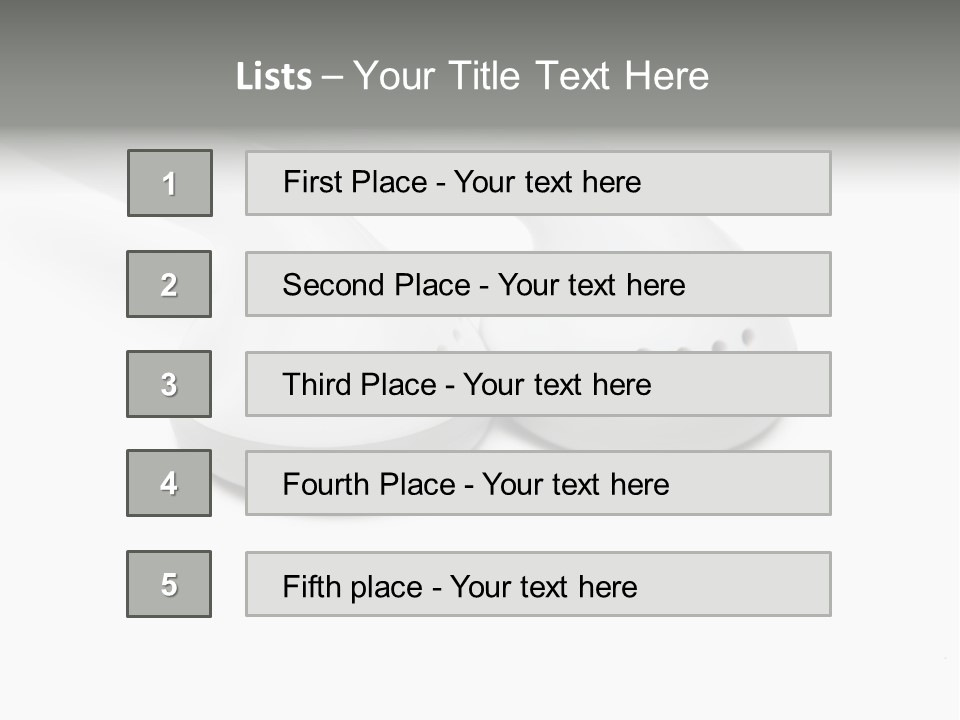Click 'Your text here' in First Place row
This screenshot has width=960, height=720.
pyautogui.click(x=547, y=182)
